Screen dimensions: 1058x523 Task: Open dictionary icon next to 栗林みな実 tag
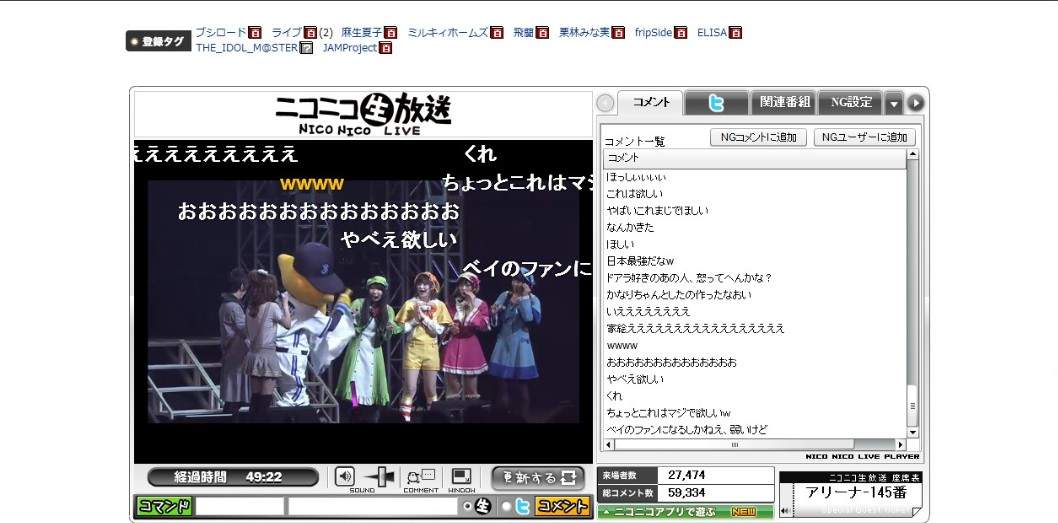pyautogui.click(x=618, y=32)
